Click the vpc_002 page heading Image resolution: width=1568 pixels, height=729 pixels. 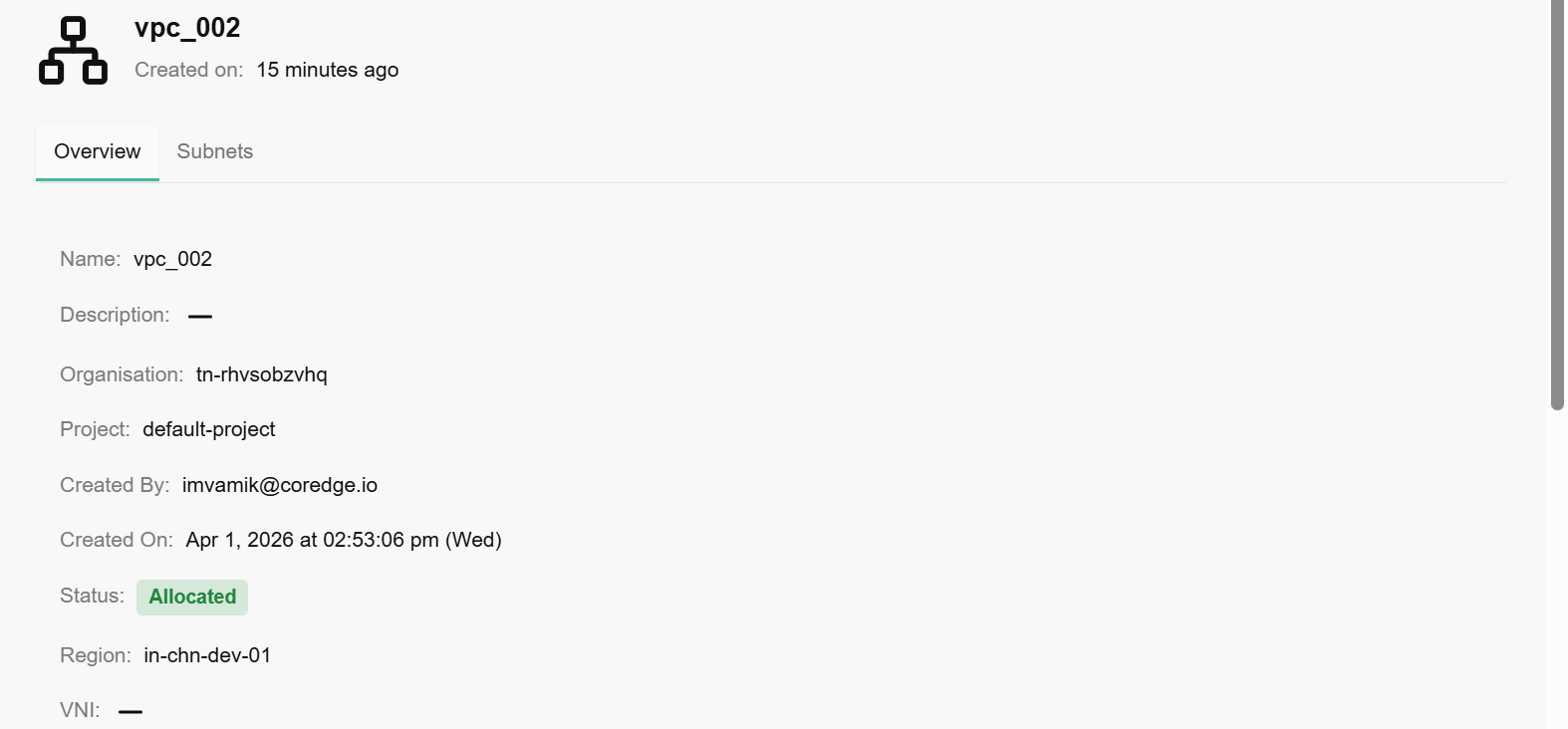(187, 28)
